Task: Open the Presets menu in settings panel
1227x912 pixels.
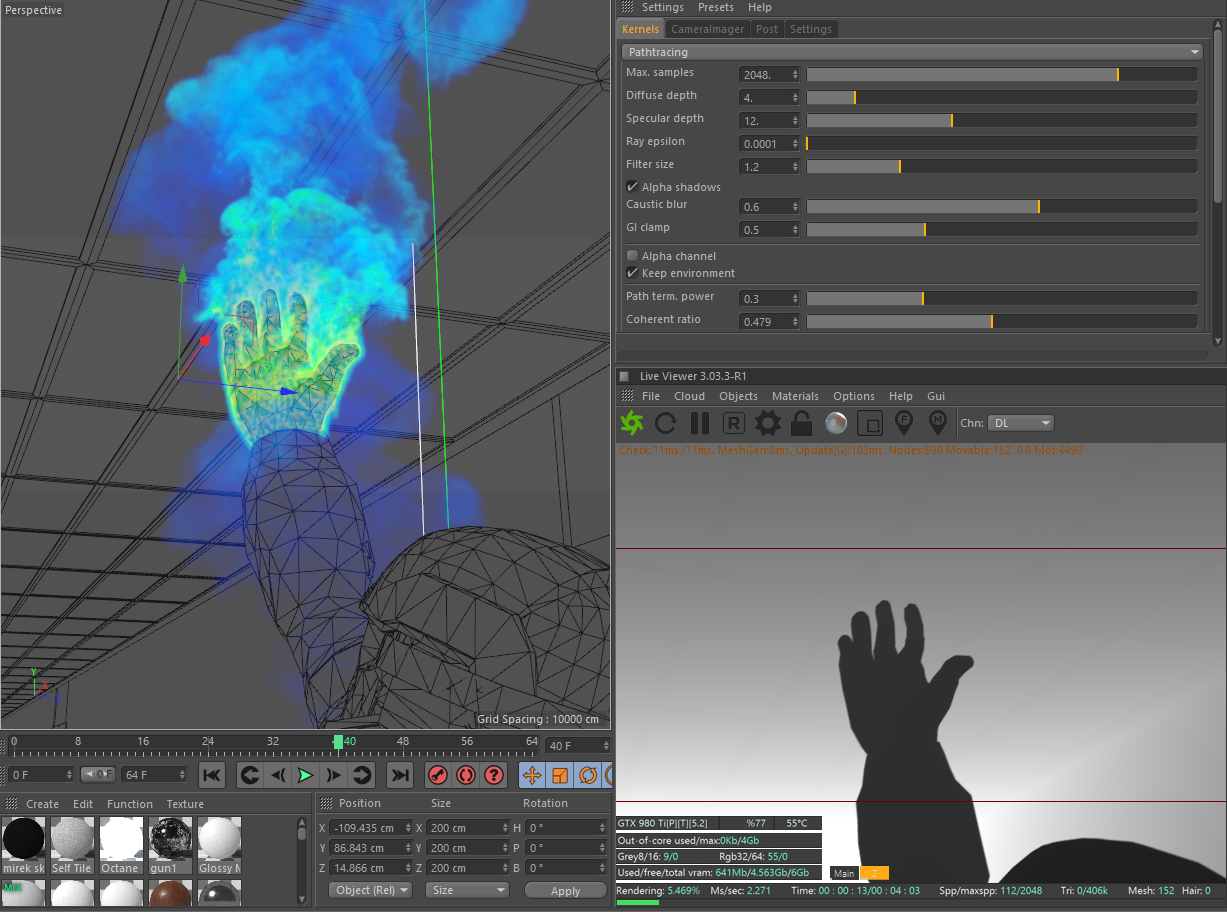Action: click(x=716, y=7)
